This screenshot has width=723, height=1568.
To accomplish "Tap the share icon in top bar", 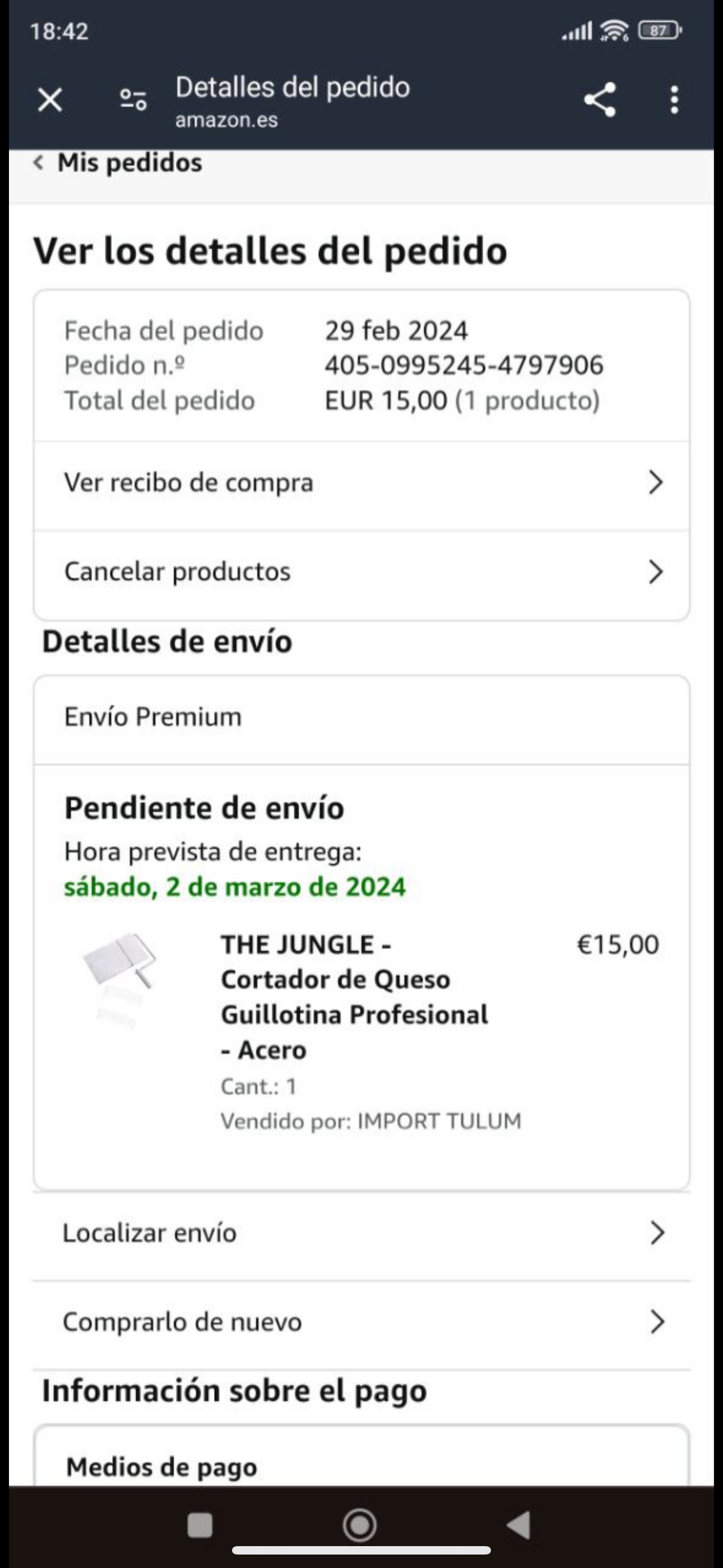I will [x=600, y=100].
